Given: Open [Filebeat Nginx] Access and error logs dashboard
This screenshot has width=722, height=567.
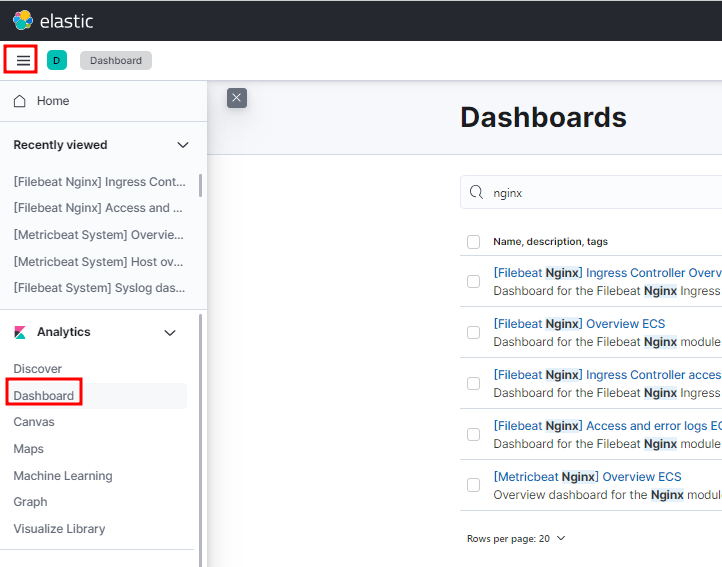Looking at the screenshot, I should pyautogui.click(x=607, y=426).
